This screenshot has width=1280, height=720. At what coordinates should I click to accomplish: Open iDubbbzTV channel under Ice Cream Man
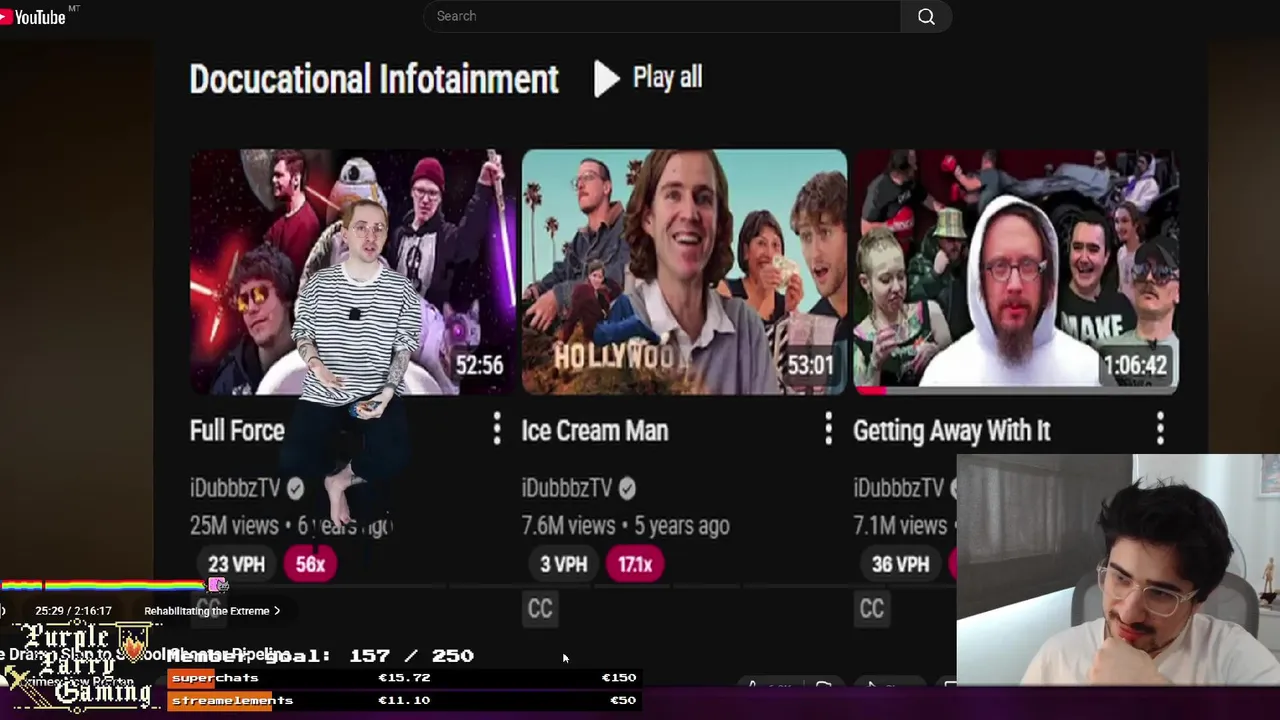point(567,488)
